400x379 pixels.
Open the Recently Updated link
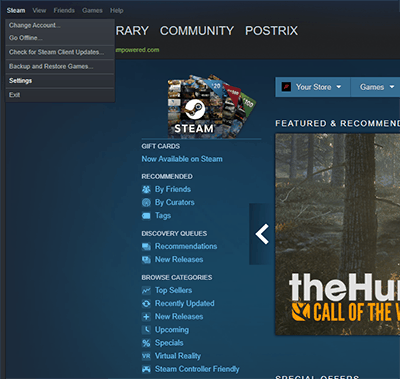pos(185,303)
